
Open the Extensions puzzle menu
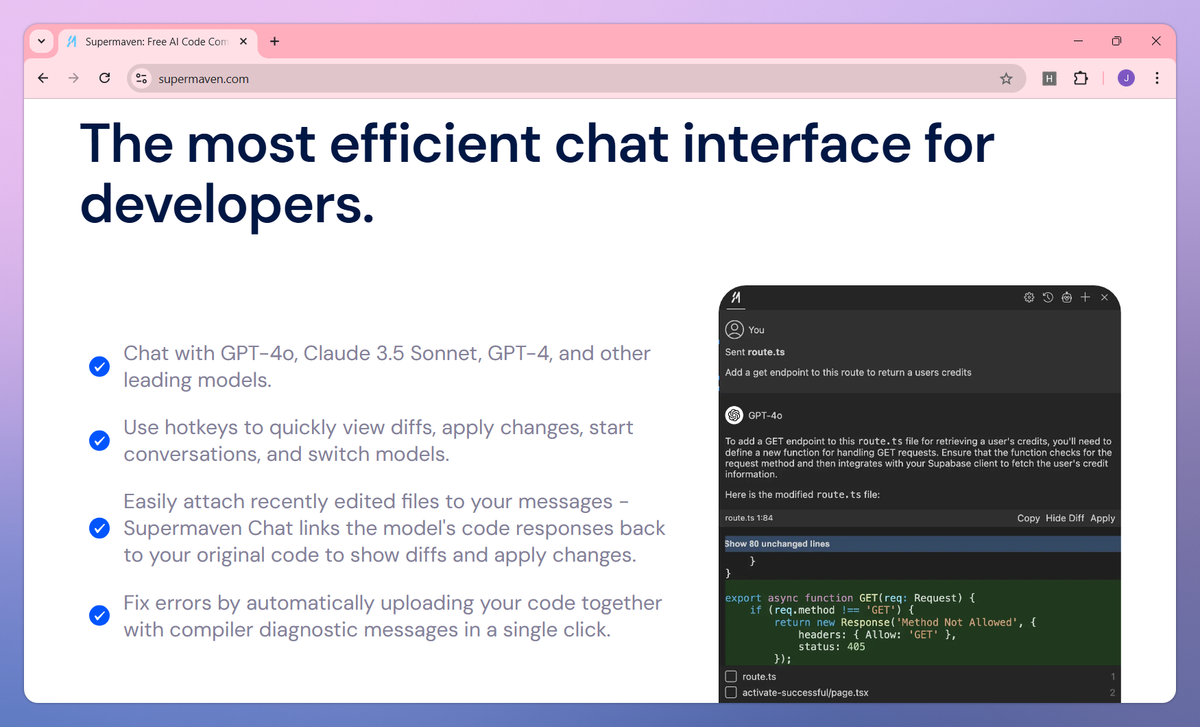coord(1080,78)
